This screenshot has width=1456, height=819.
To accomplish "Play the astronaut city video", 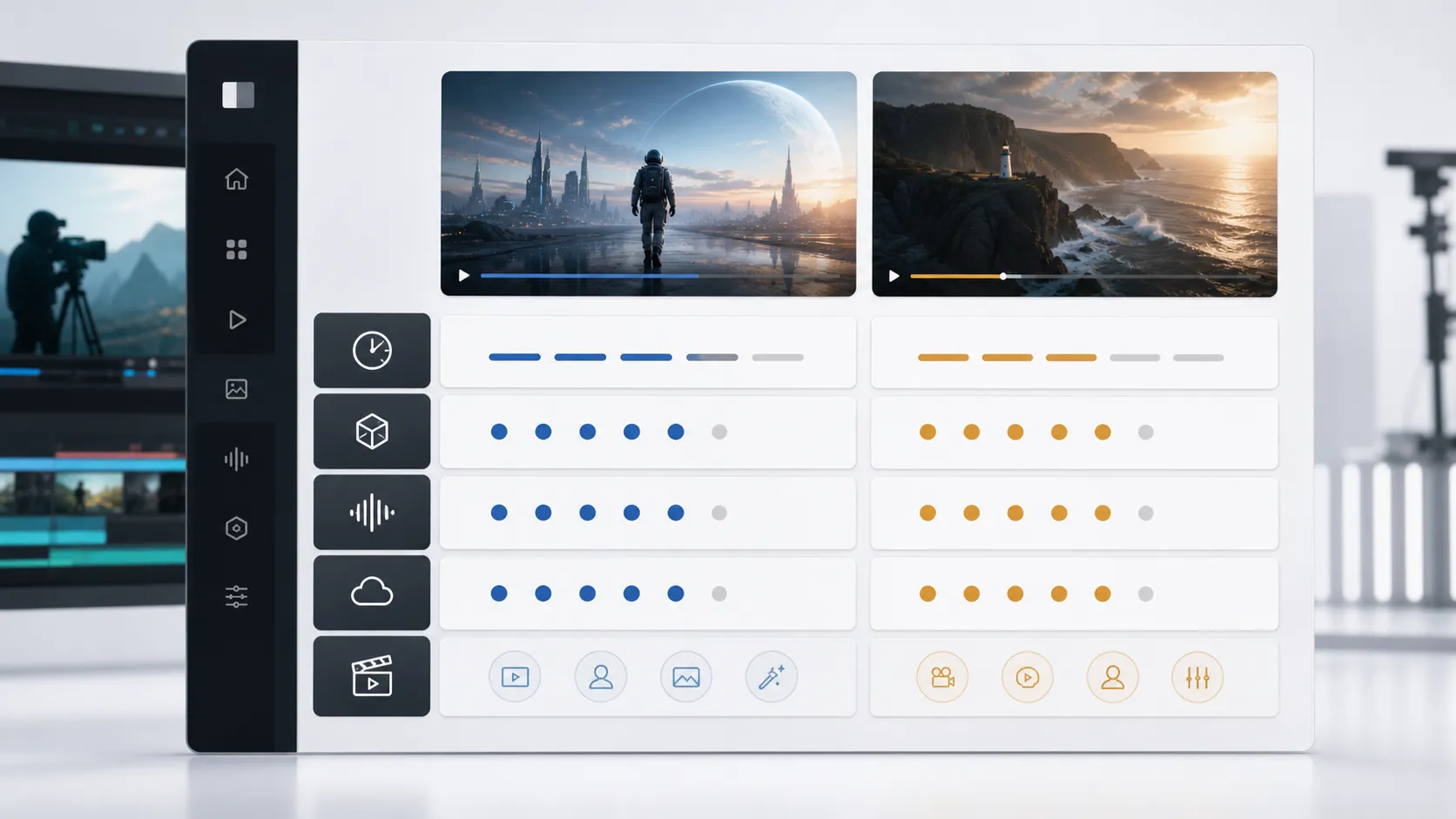I will (x=464, y=276).
